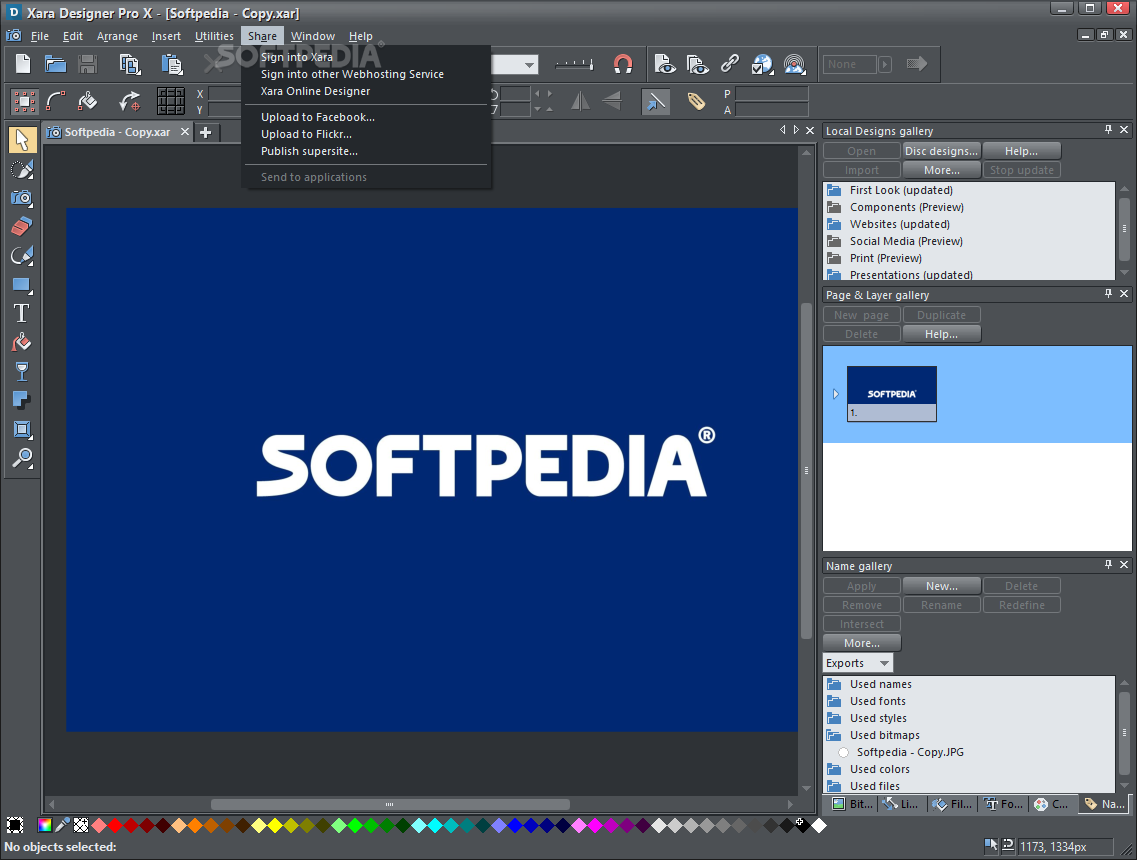Expand the Social Media (Preview) folder
1137x860 pixels.
[x=835, y=241]
